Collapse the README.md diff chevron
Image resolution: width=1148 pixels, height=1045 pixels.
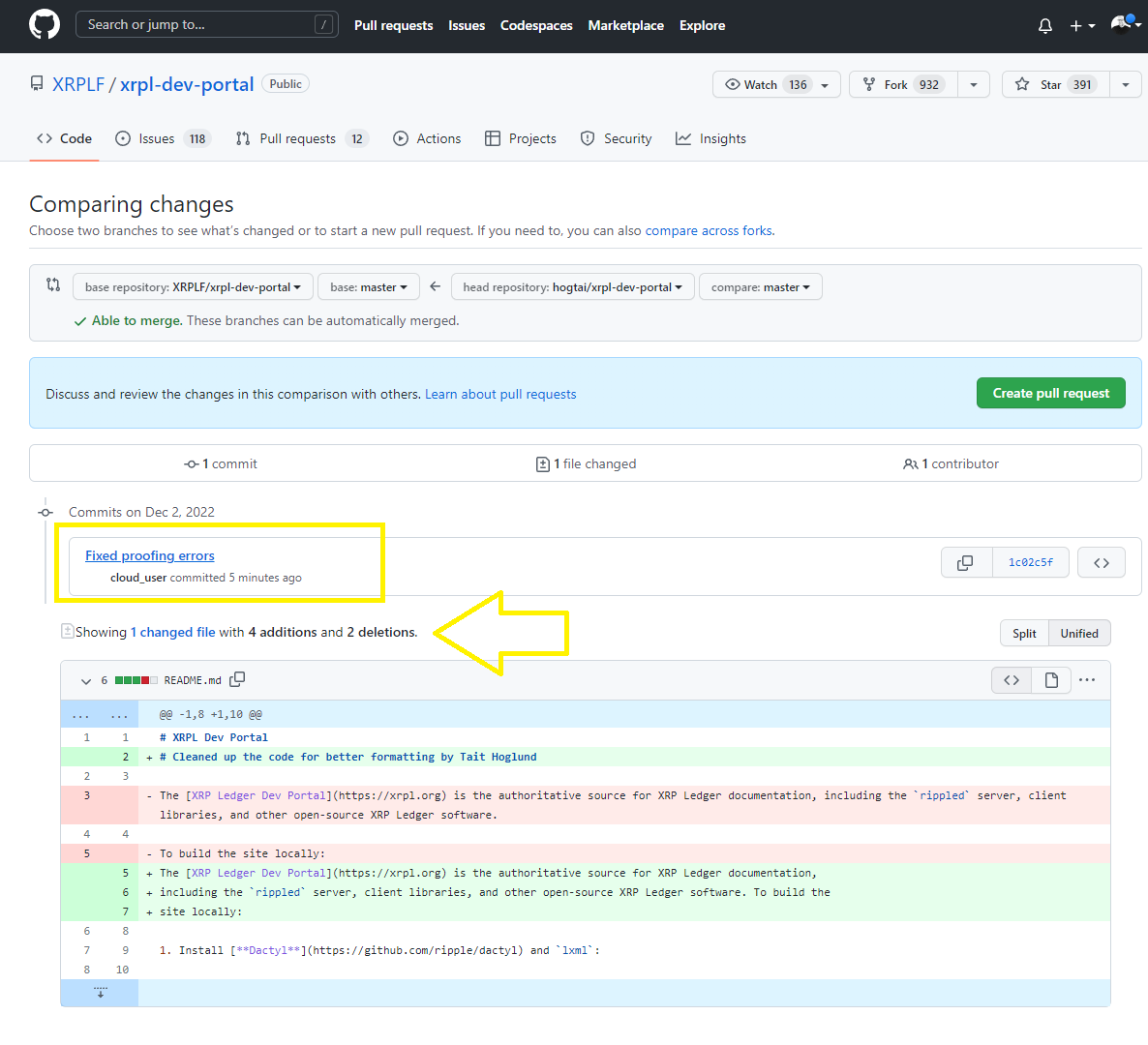[85, 680]
